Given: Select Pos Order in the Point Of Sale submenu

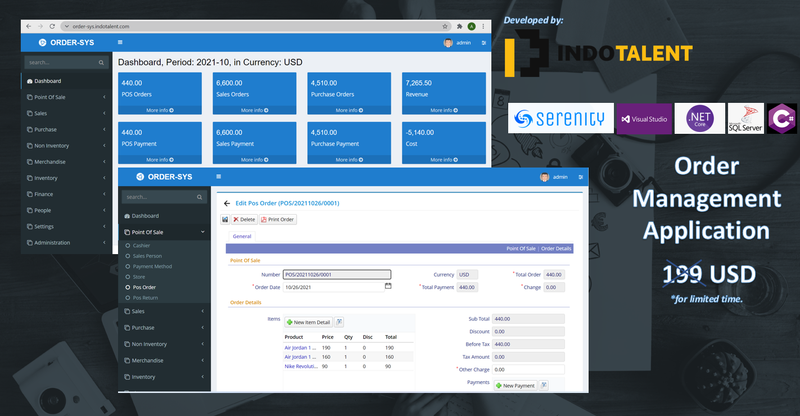Looking at the screenshot, I should click(x=144, y=287).
